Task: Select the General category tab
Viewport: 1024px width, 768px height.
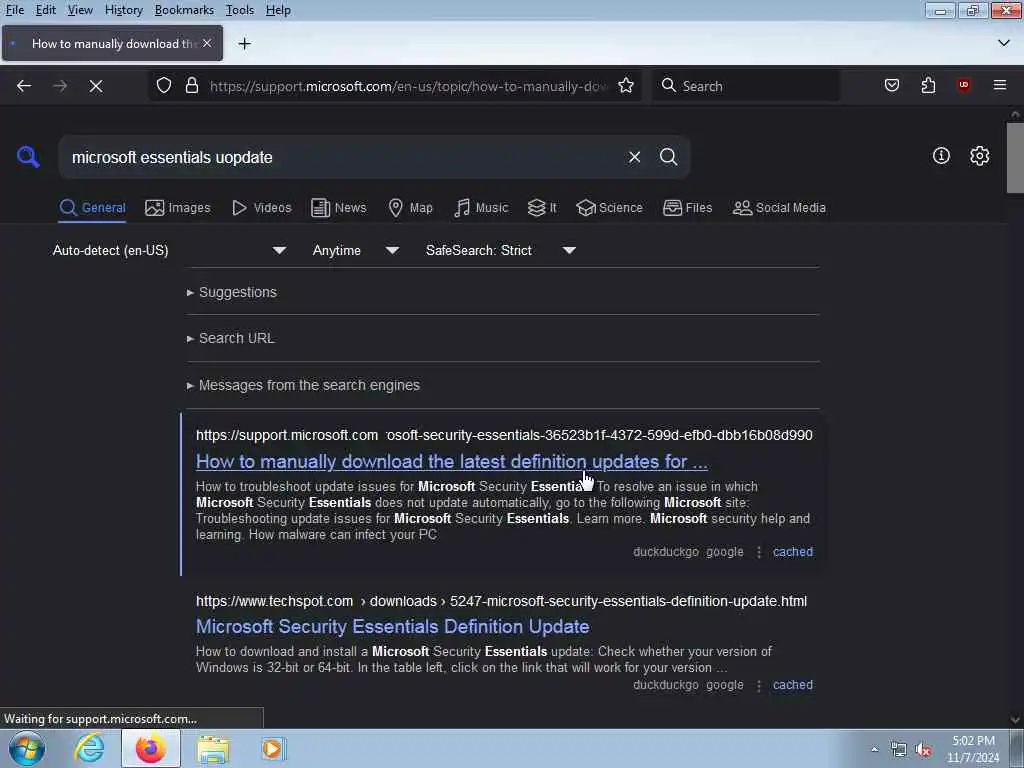Action: [x=92, y=208]
